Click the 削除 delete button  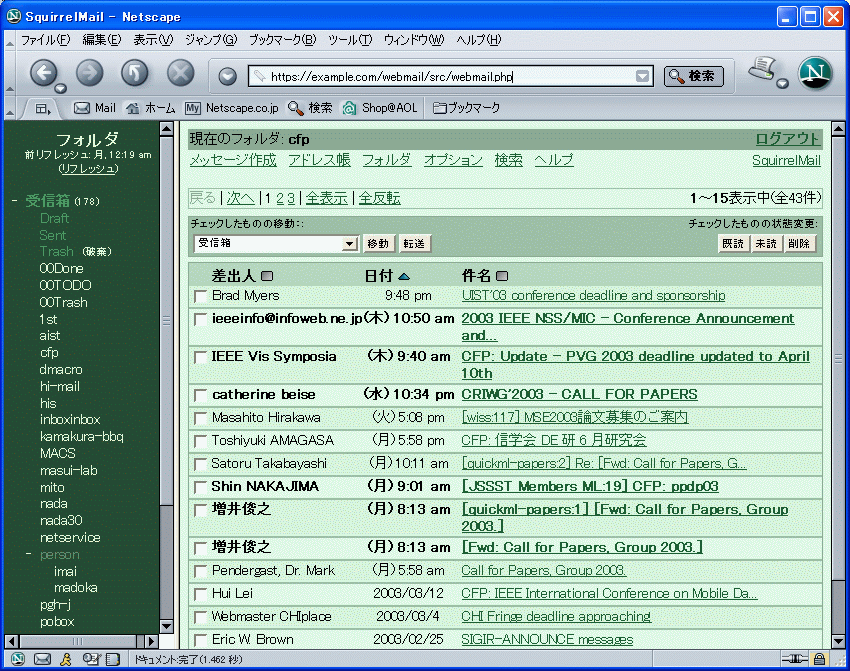coord(799,244)
